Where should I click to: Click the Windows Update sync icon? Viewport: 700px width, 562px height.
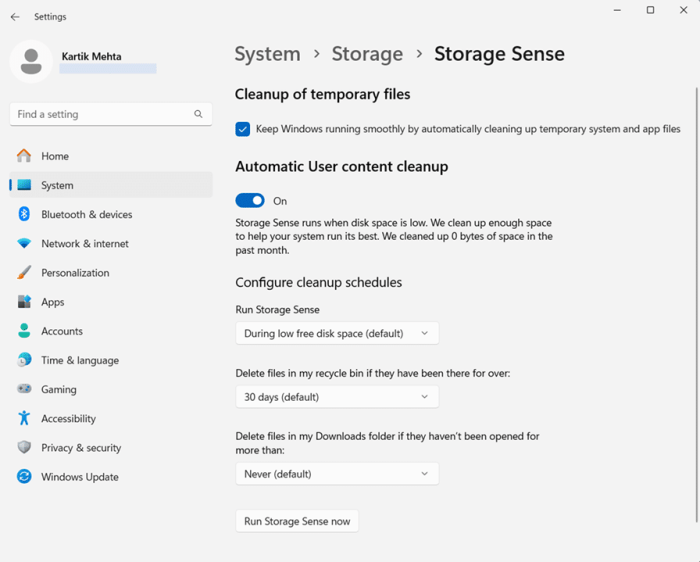pos(24,476)
